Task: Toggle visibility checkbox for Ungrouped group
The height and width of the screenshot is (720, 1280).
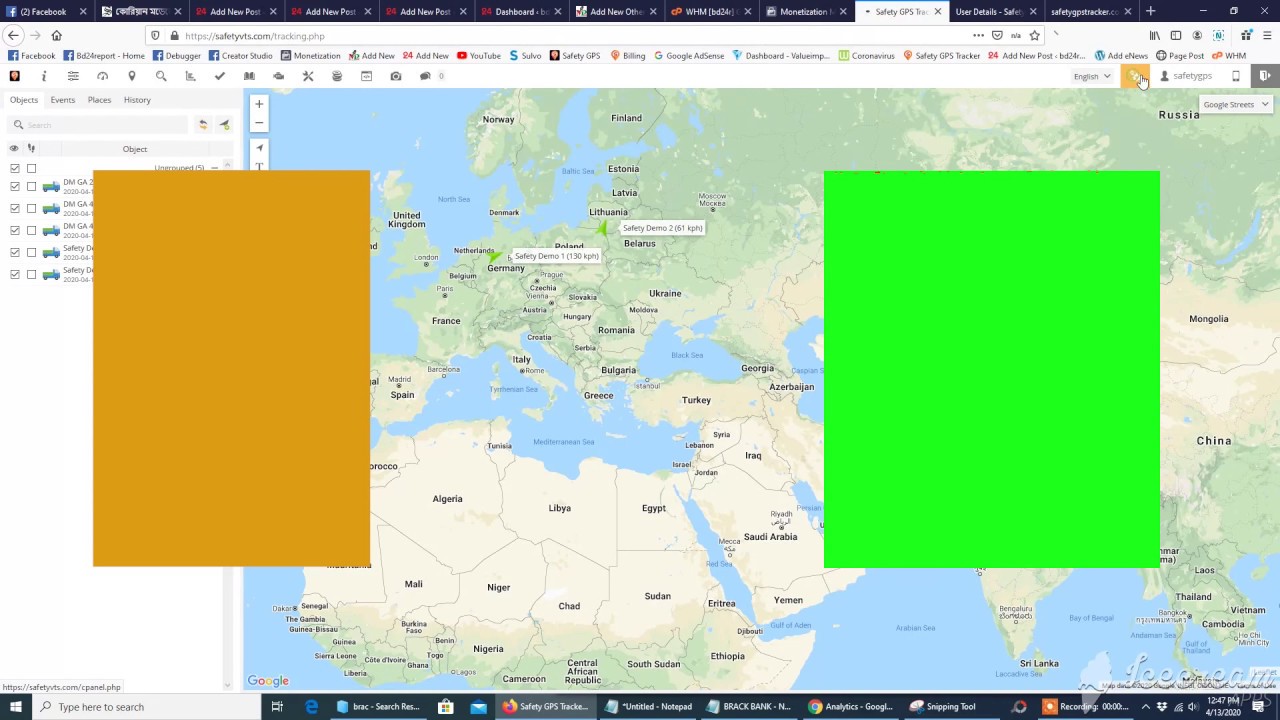Action: click(15, 168)
